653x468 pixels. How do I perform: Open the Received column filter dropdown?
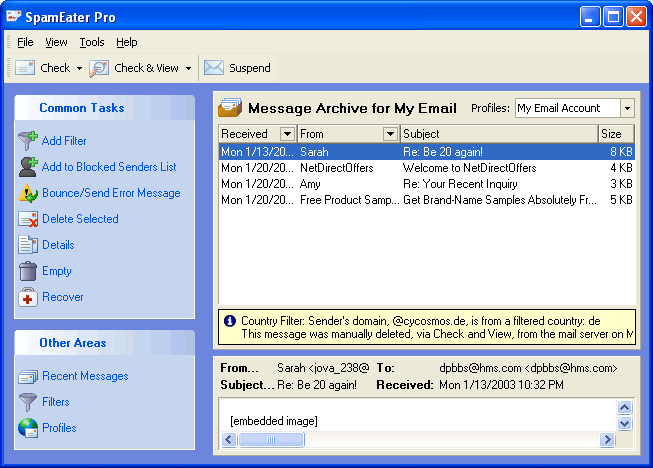pos(287,134)
